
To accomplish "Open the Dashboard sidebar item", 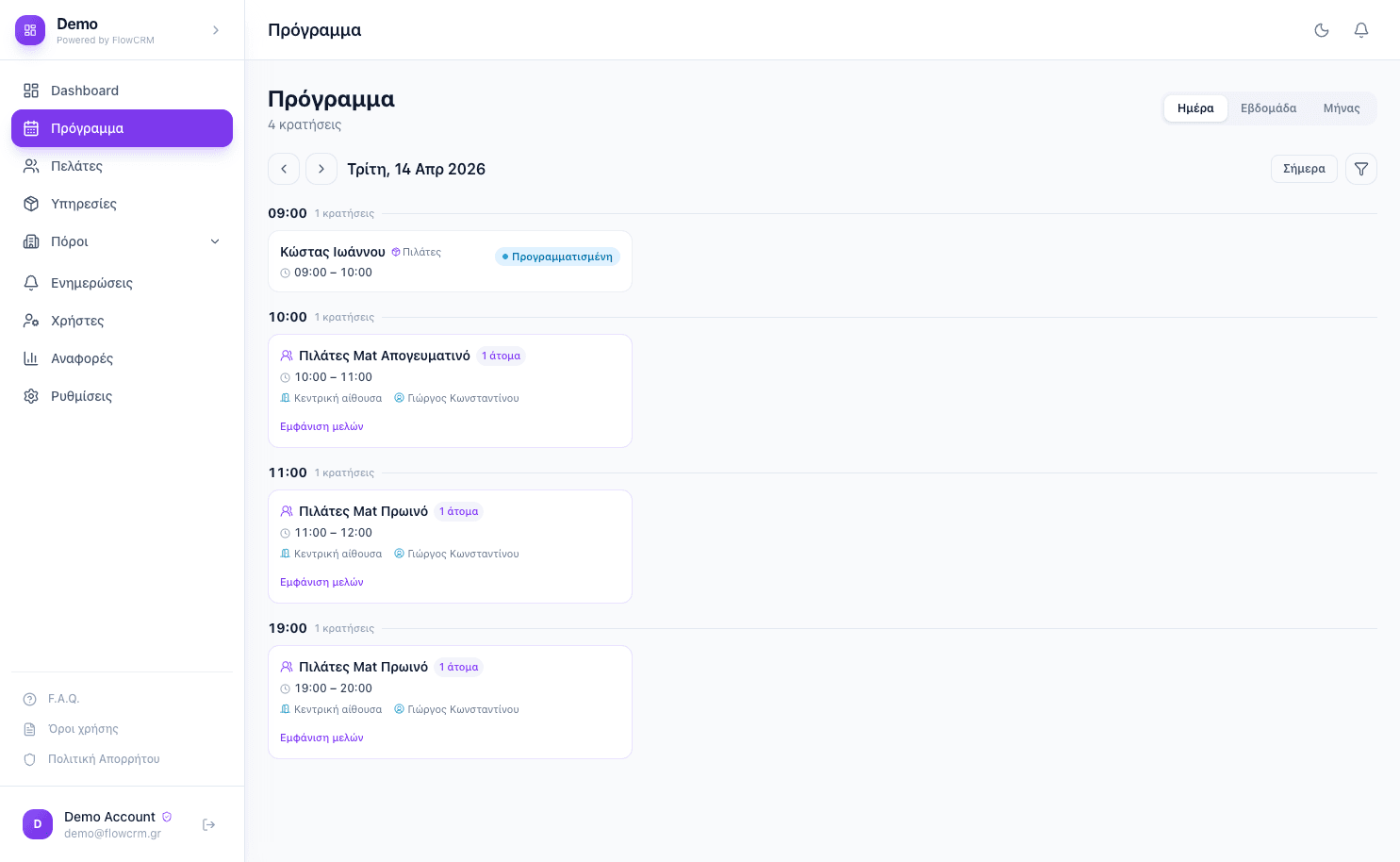I will 122,91.
